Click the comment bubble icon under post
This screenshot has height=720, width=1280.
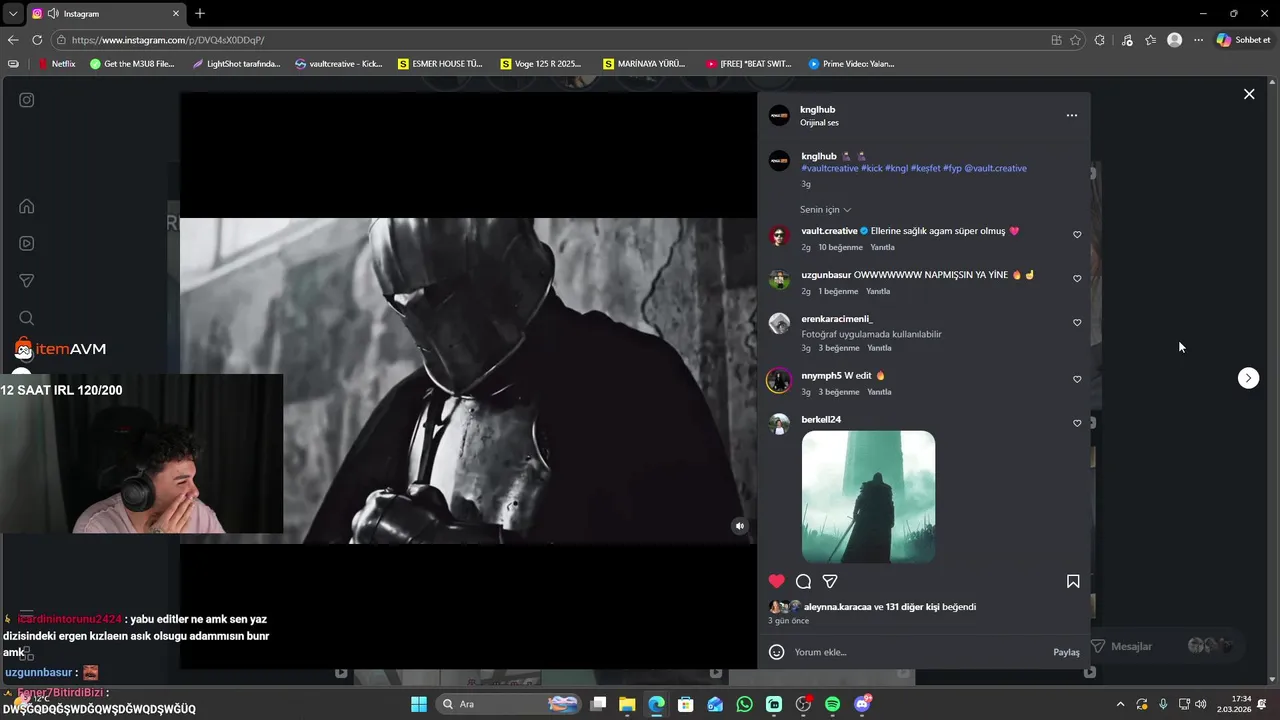point(803,581)
